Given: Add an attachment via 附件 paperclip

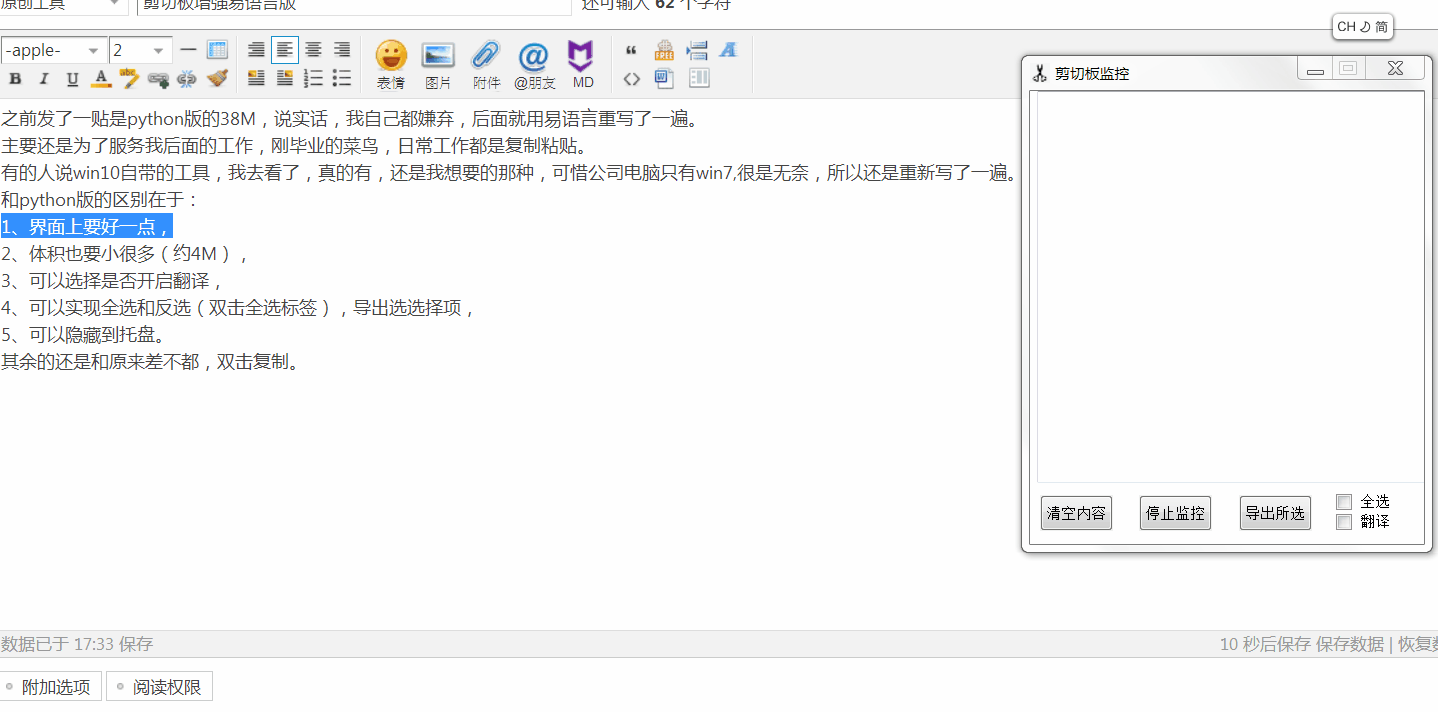Looking at the screenshot, I should (x=486, y=65).
